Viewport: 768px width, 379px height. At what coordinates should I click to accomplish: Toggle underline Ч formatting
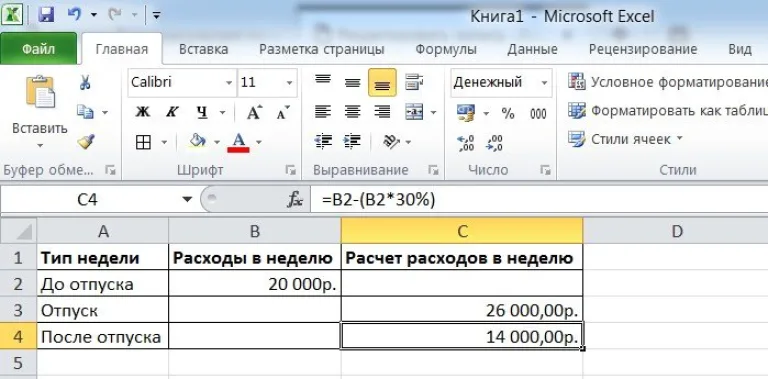(x=202, y=113)
